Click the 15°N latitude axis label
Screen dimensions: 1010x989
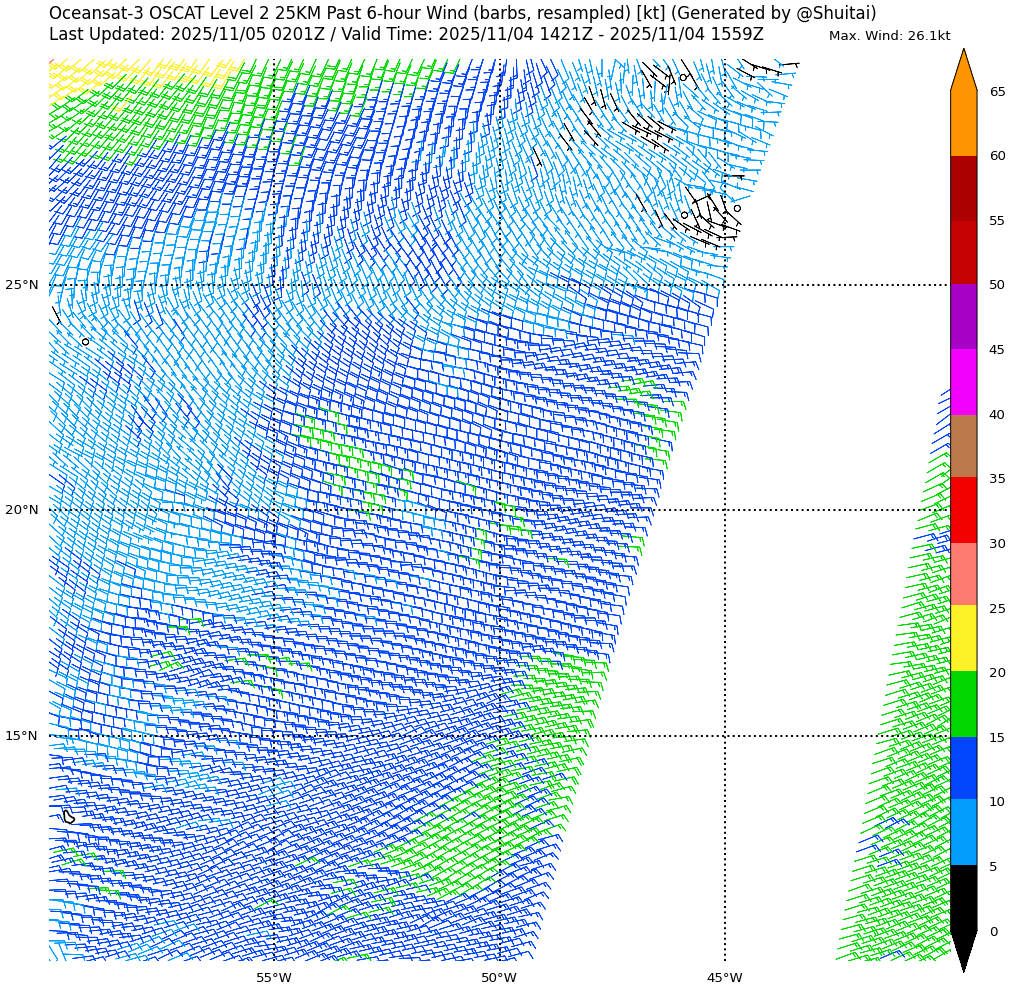point(22,736)
